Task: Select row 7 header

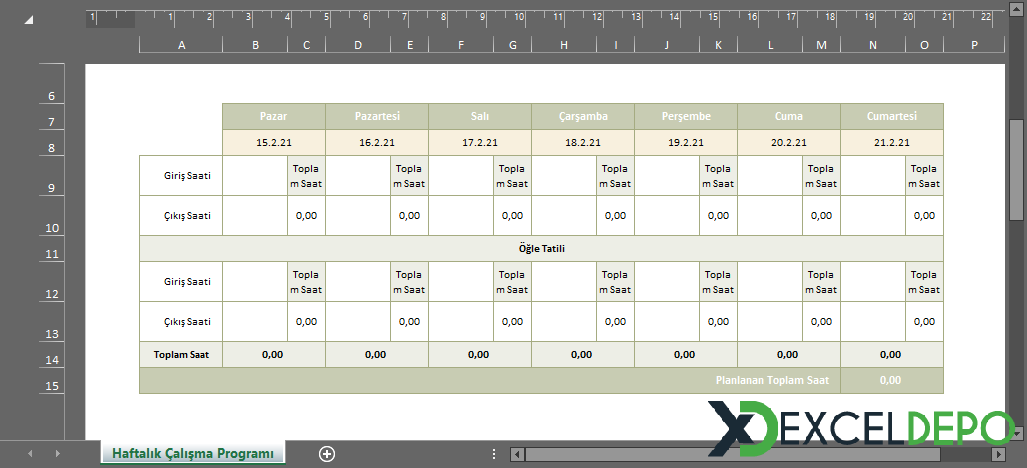Action: click(x=52, y=117)
